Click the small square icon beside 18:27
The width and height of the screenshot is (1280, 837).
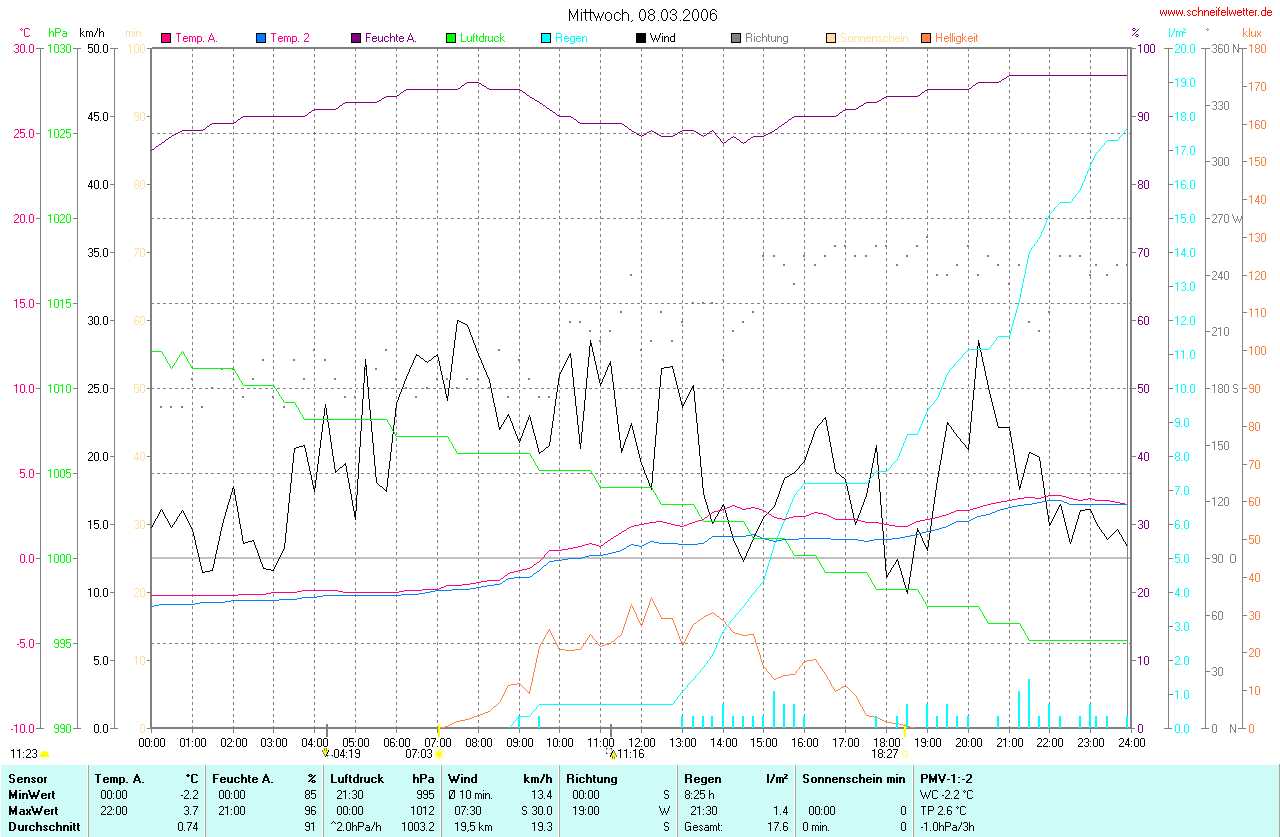click(904, 755)
